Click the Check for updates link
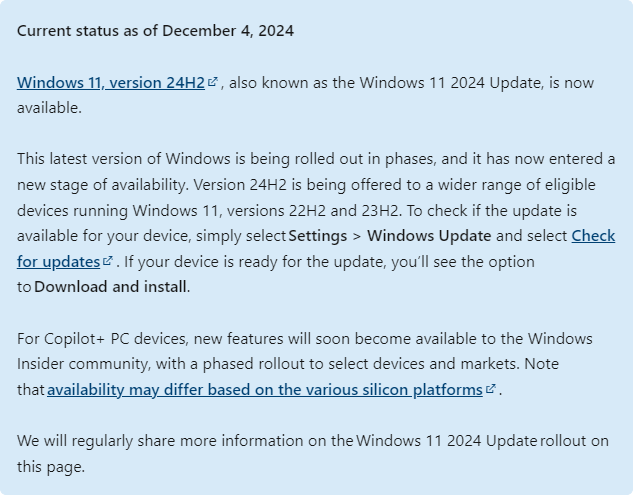This screenshot has height=495, width=633. pos(592,236)
